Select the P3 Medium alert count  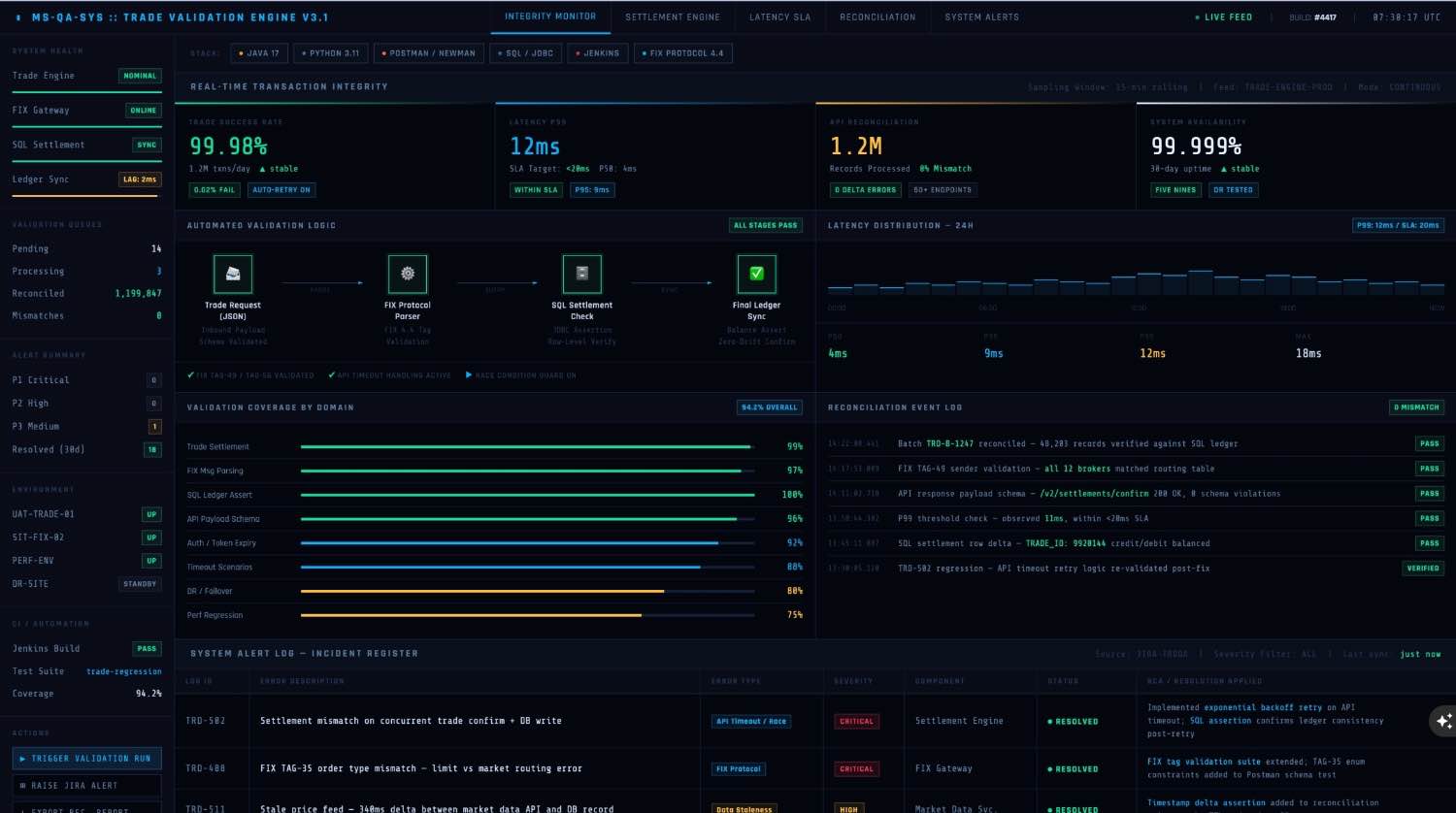153,427
